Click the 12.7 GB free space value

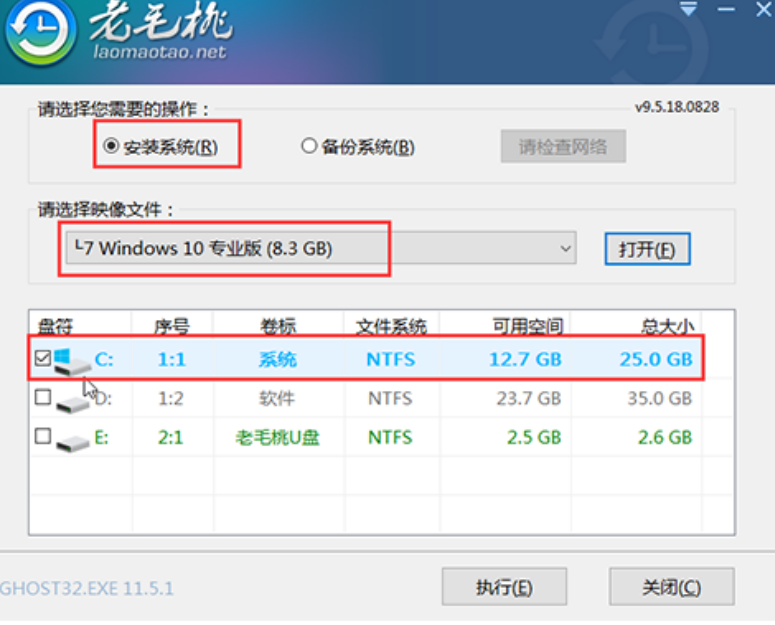(x=525, y=359)
